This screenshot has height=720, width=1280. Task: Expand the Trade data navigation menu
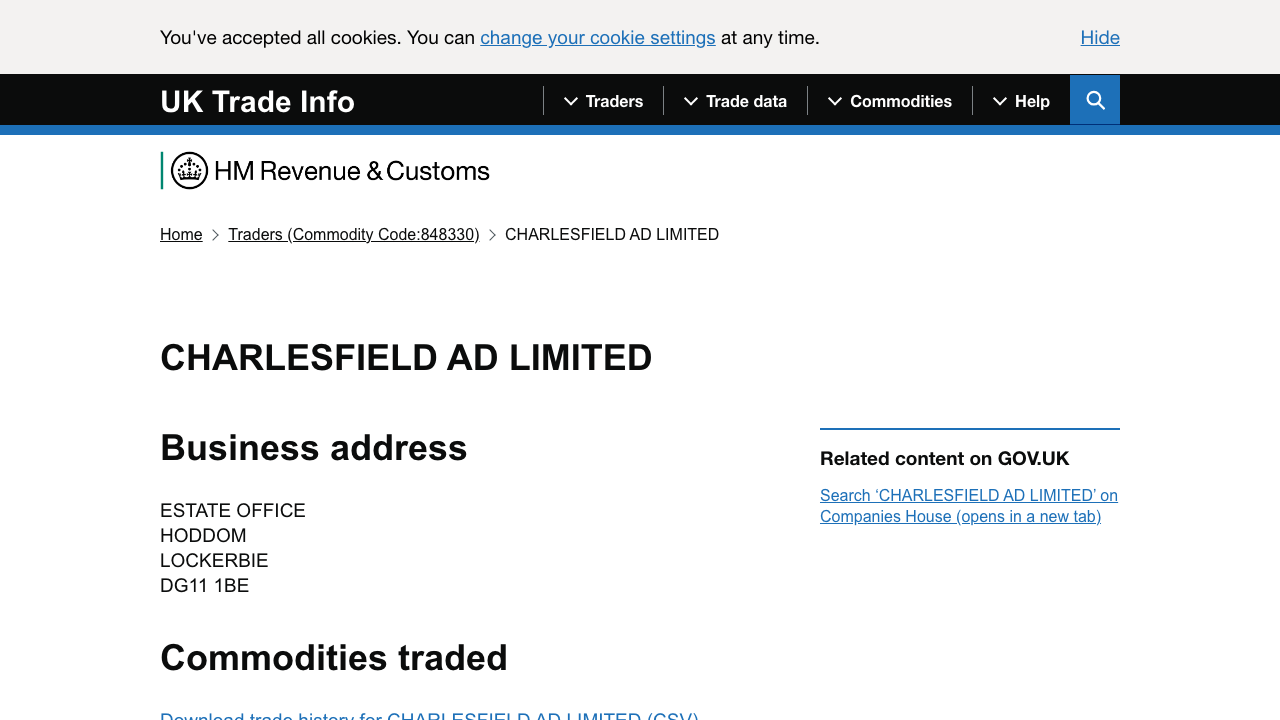746,101
